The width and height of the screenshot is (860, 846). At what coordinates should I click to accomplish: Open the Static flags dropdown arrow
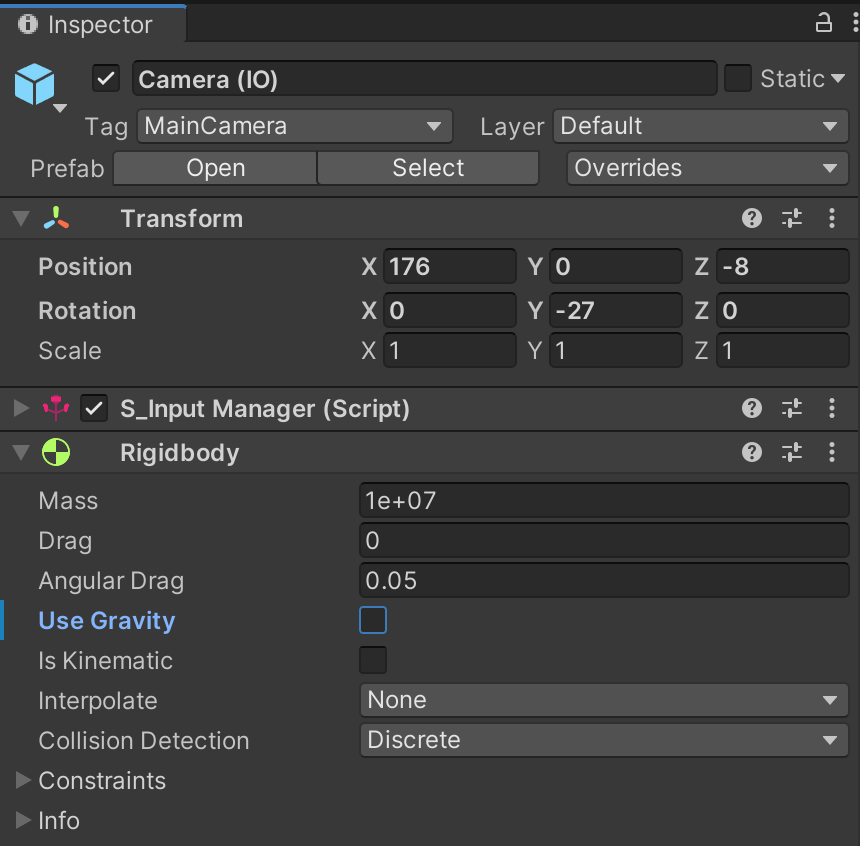840,79
